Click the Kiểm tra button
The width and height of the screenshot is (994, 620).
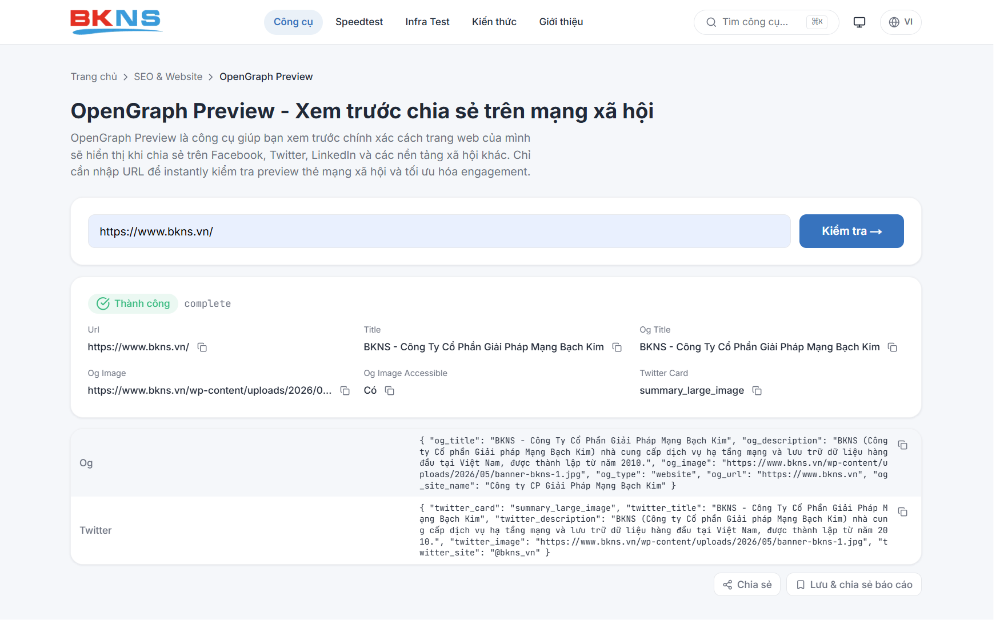pyautogui.click(x=851, y=231)
